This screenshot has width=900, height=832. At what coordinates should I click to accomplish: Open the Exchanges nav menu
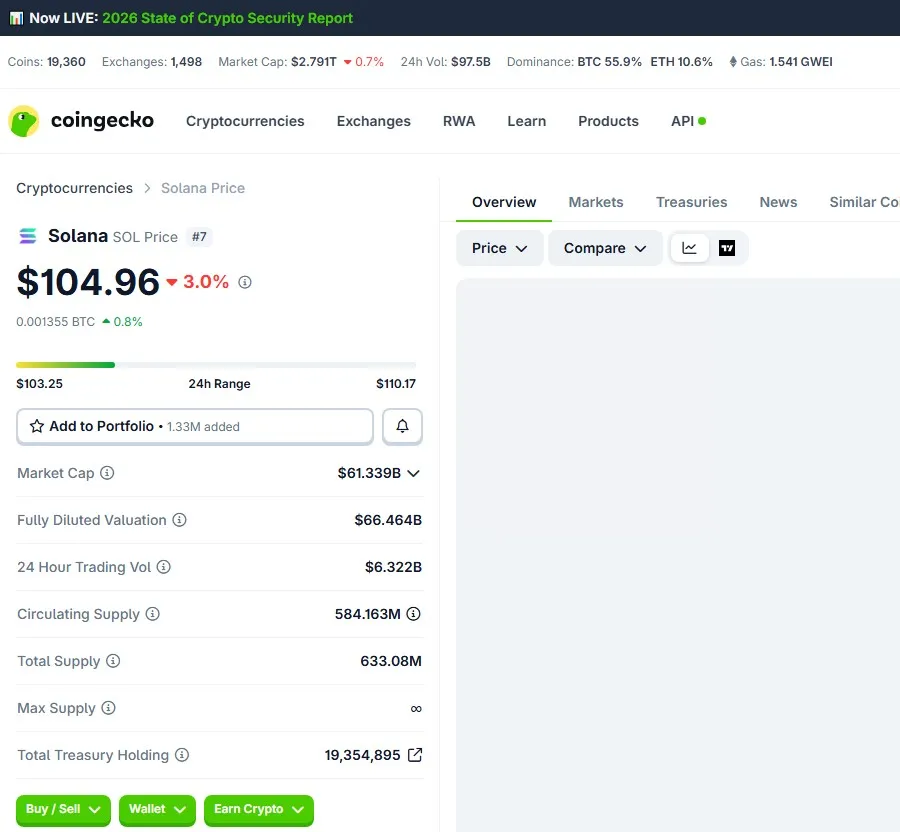tap(374, 121)
